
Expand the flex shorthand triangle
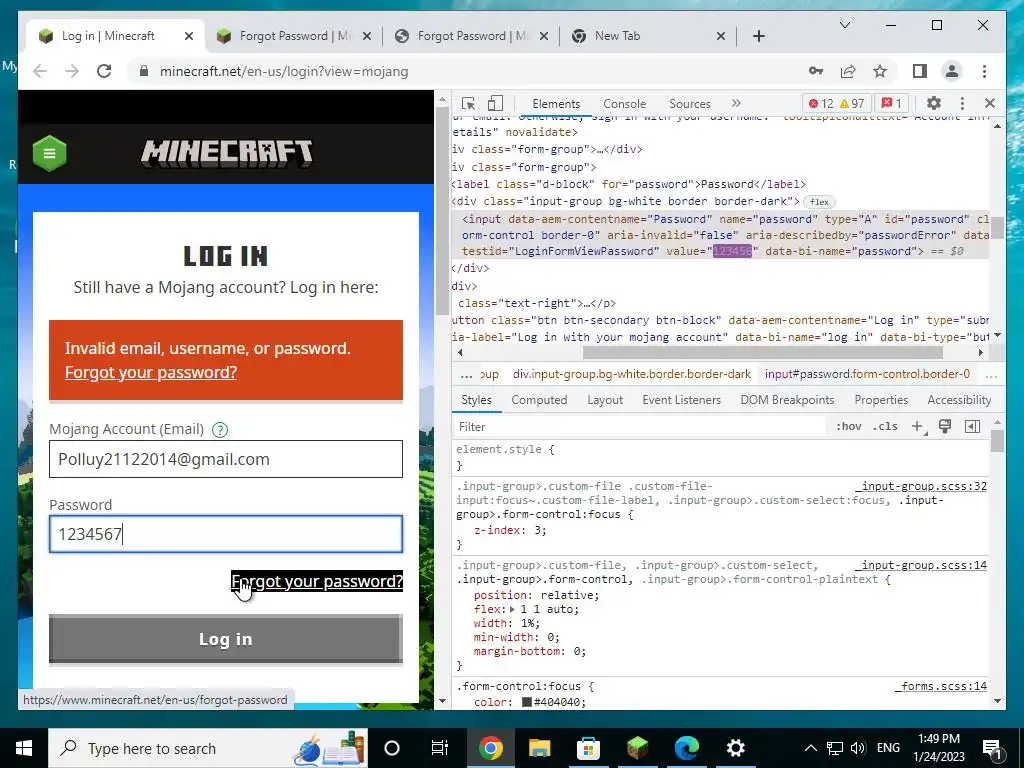pos(513,609)
